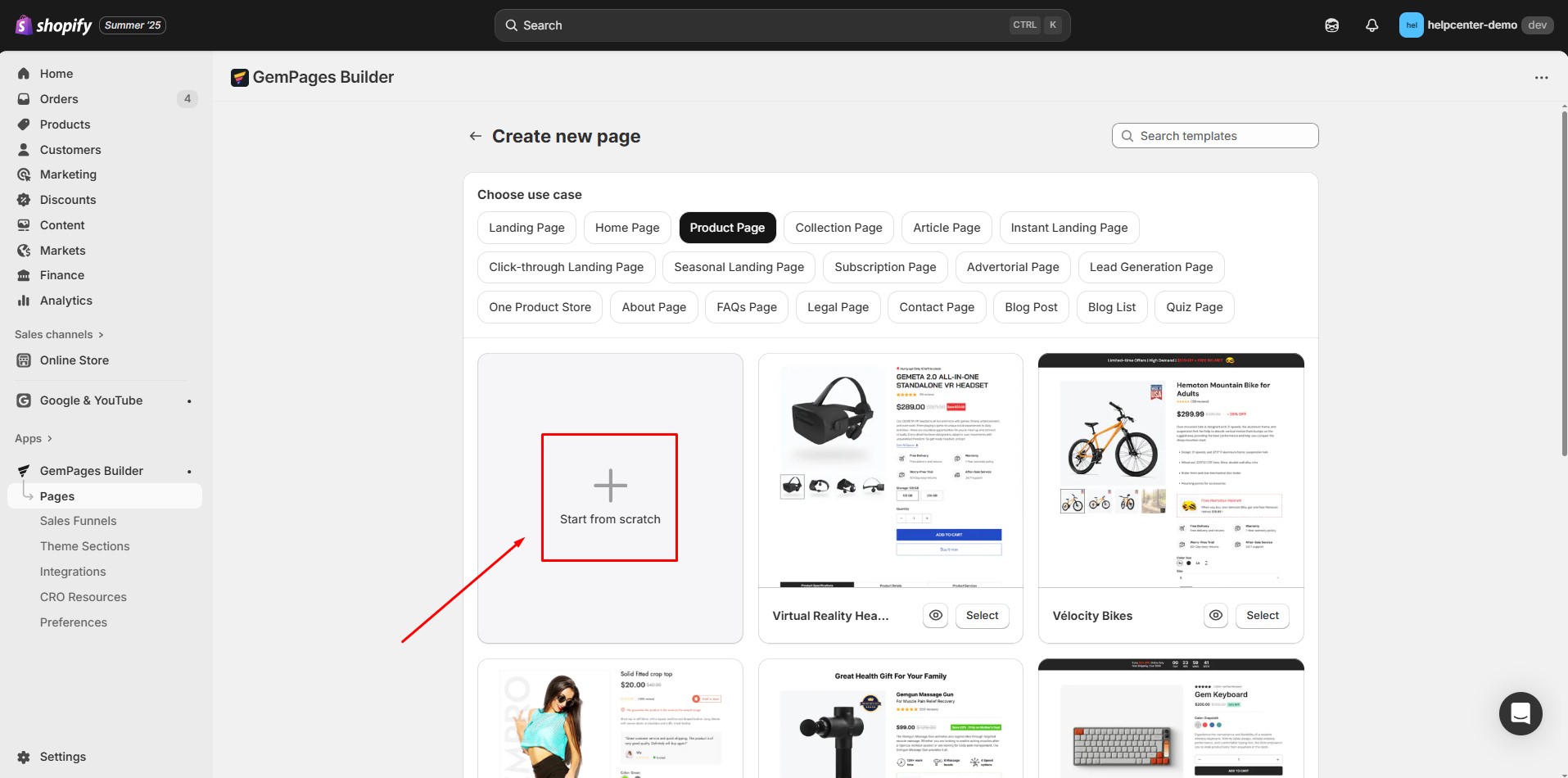Toggle the FAQs Page use case chip
Screen dimensions: 1568x778
[746, 306]
